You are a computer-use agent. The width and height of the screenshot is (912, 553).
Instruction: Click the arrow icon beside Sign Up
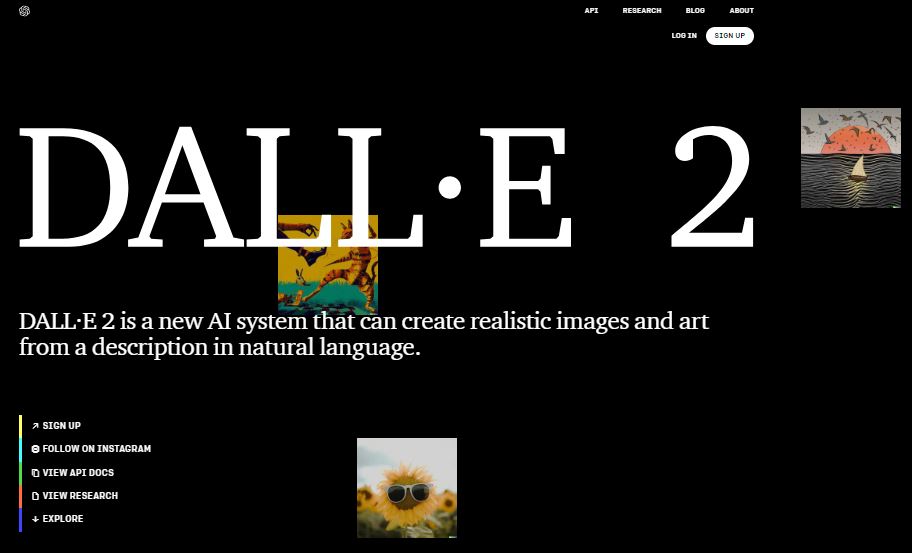[35, 426]
